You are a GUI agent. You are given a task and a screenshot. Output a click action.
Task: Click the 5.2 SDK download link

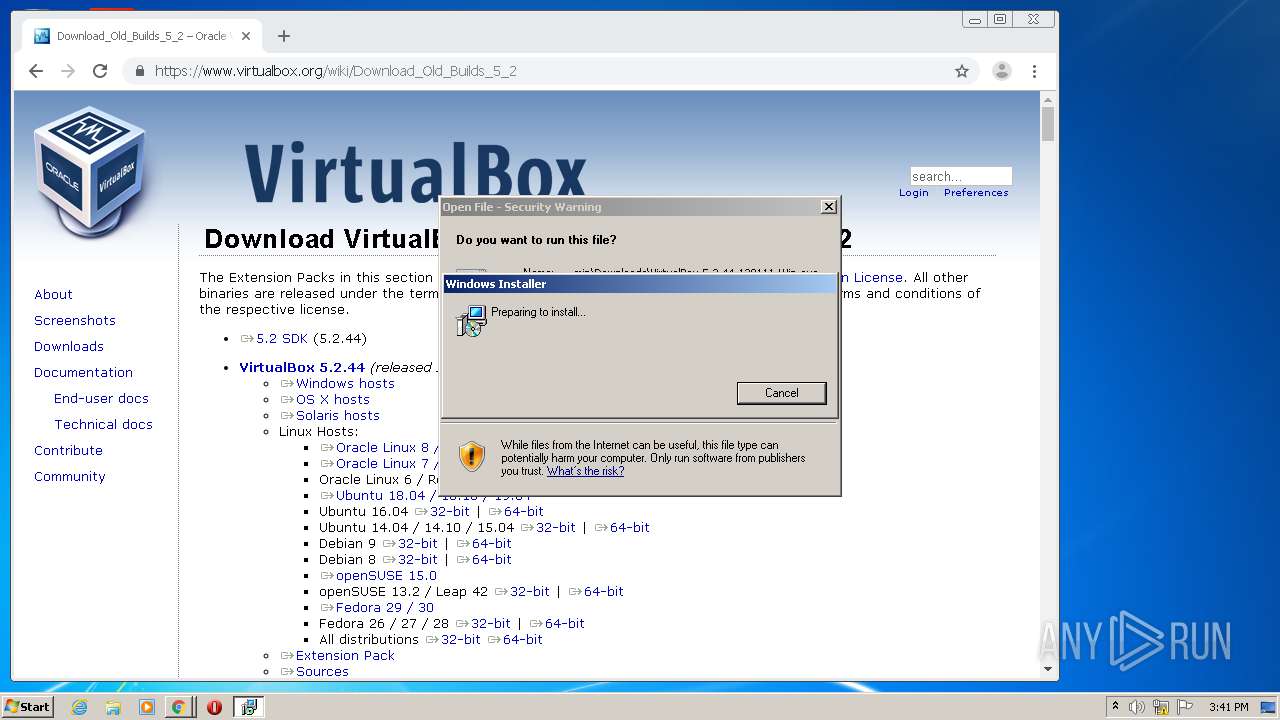(274, 339)
